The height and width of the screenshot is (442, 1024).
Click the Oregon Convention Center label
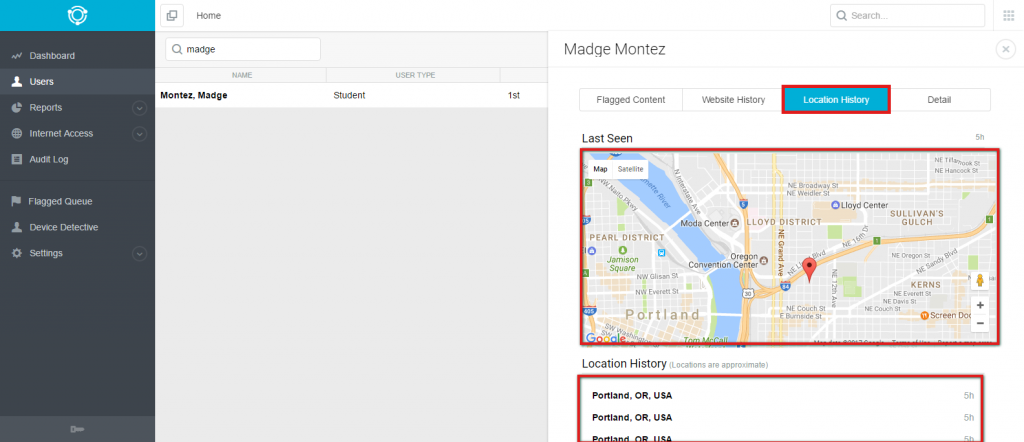point(722,260)
